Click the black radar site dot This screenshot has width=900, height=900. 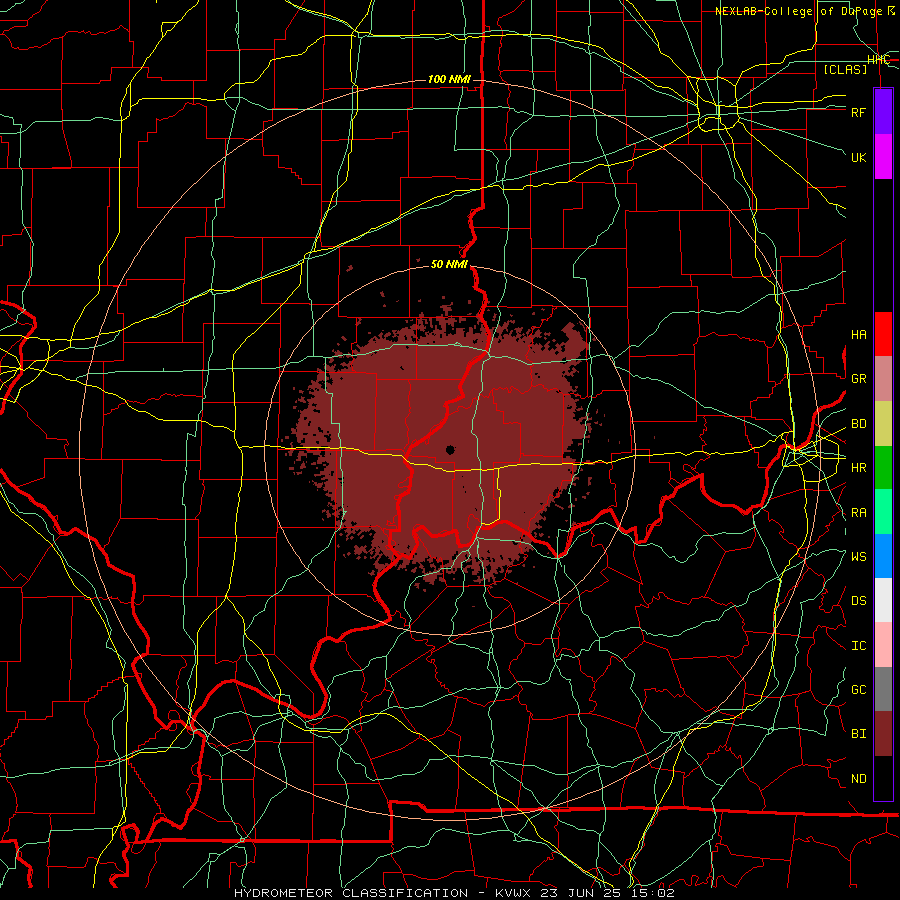click(450, 450)
